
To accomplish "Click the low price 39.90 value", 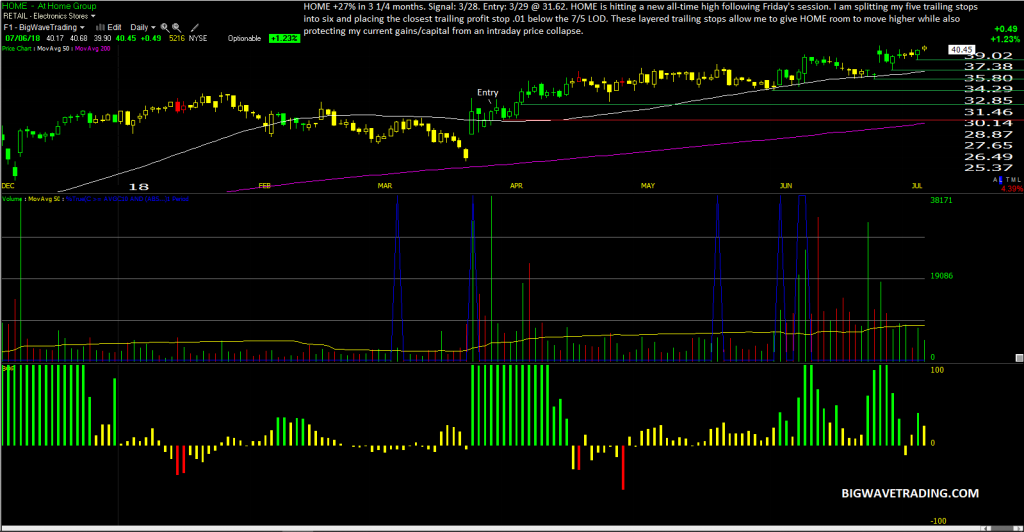I will 102,38.
